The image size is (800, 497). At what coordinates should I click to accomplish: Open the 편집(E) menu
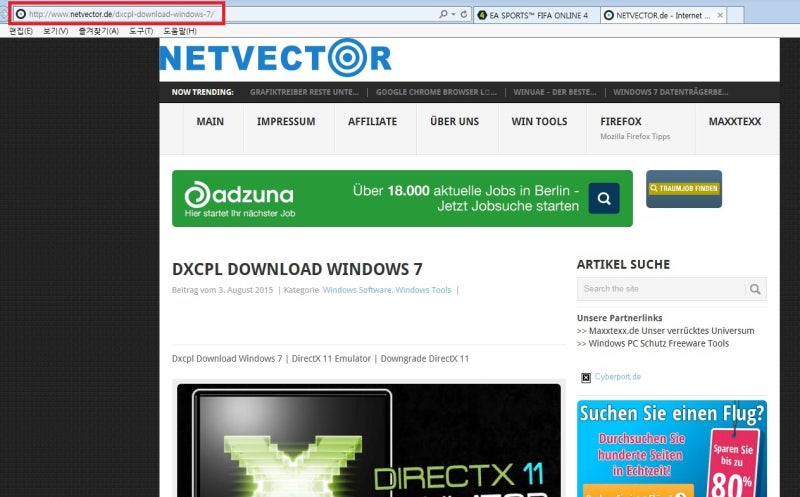tap(21, 31)
